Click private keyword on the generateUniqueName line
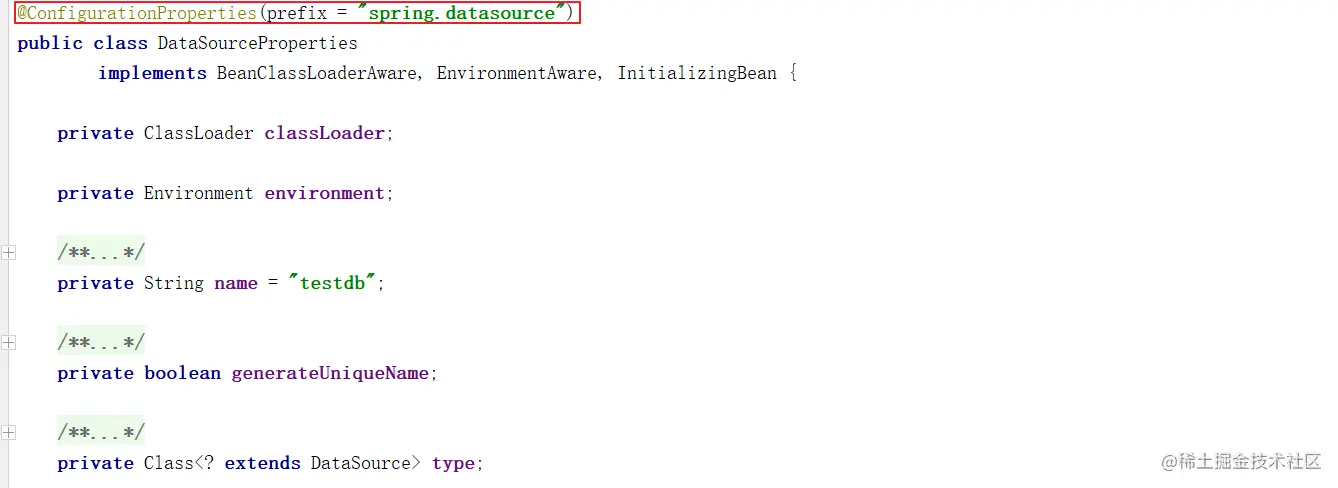The image size is (1338, 488). tap(95, 373)
